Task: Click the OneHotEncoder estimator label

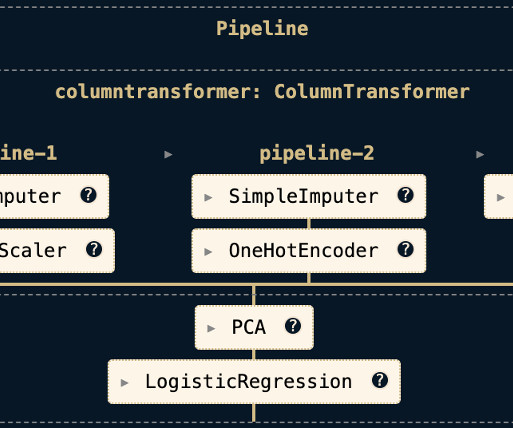Action: [x=304, y=250]
